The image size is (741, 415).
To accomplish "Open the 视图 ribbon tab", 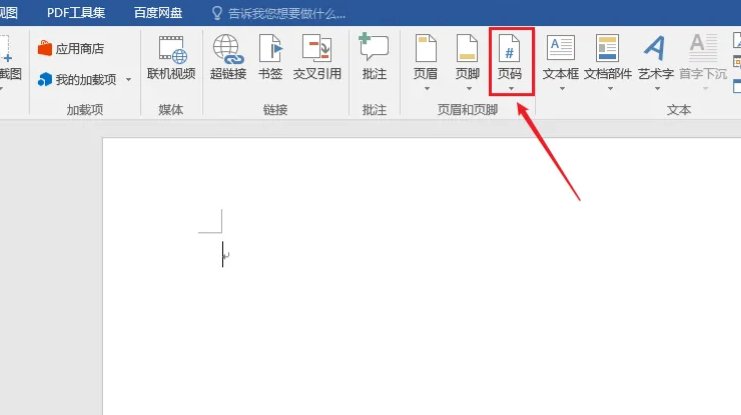I will coord(9,13).
